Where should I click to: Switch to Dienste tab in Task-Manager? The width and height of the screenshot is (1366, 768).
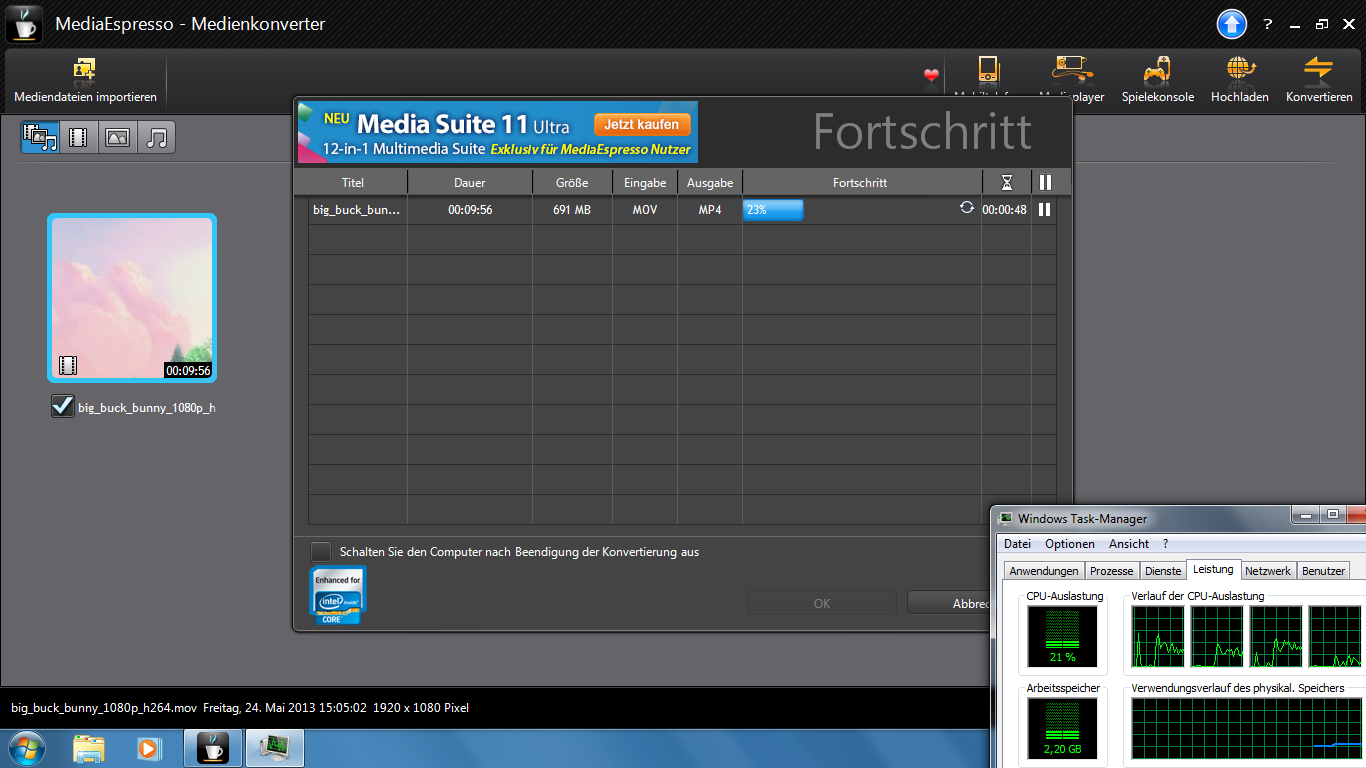[x=1163, y=571]
